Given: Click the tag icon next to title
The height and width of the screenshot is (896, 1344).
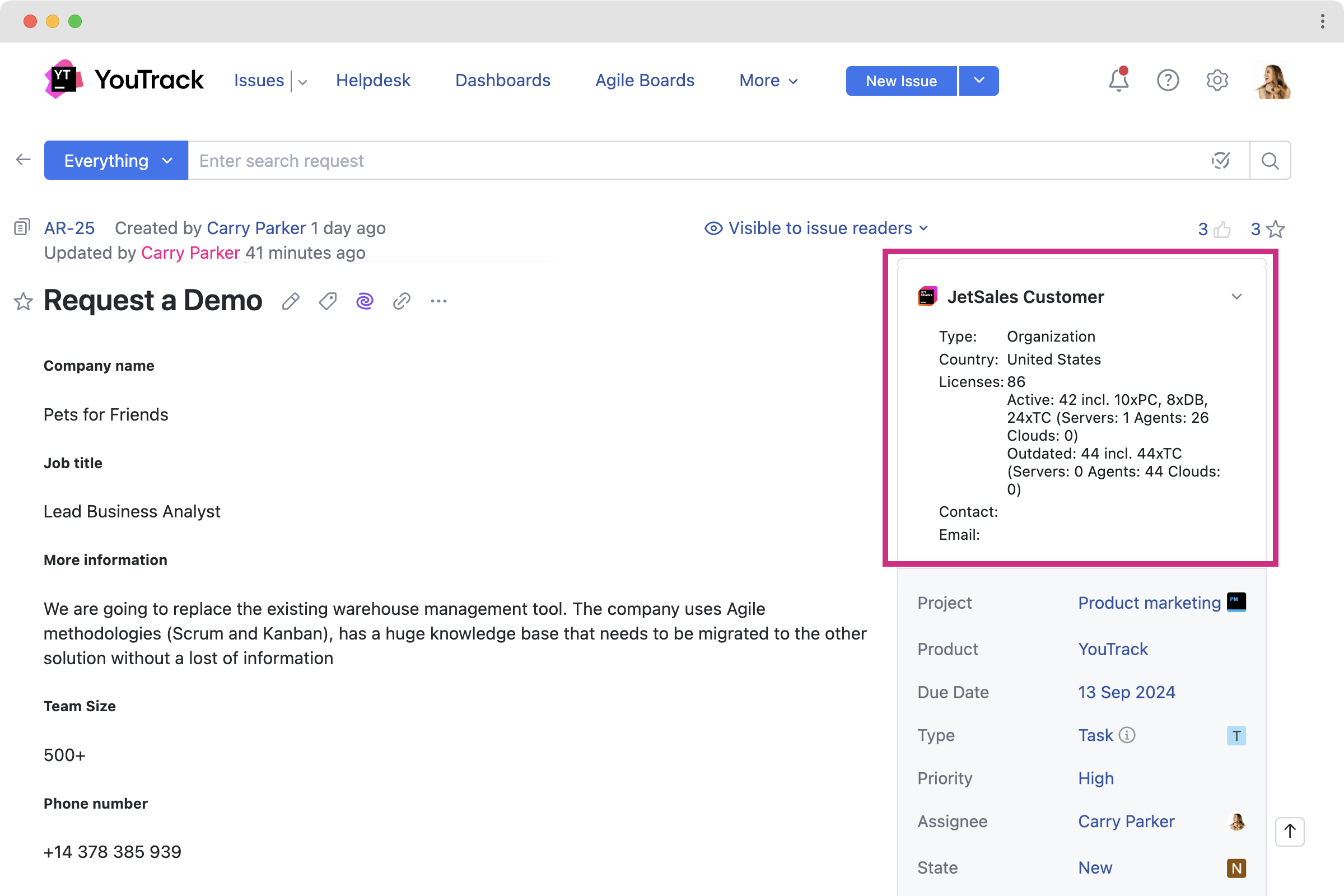Looking at the screenshot, I should [328, 301].
